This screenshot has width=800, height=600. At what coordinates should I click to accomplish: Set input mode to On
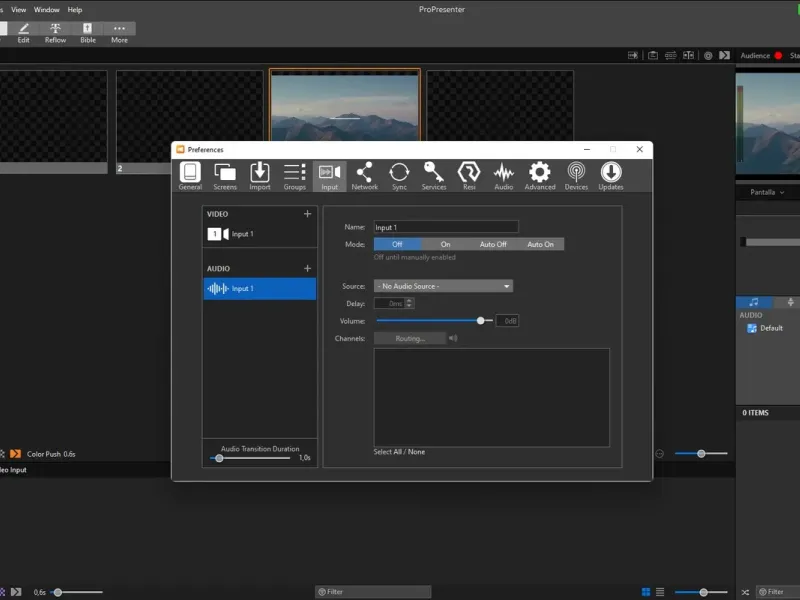coord(445,244)
